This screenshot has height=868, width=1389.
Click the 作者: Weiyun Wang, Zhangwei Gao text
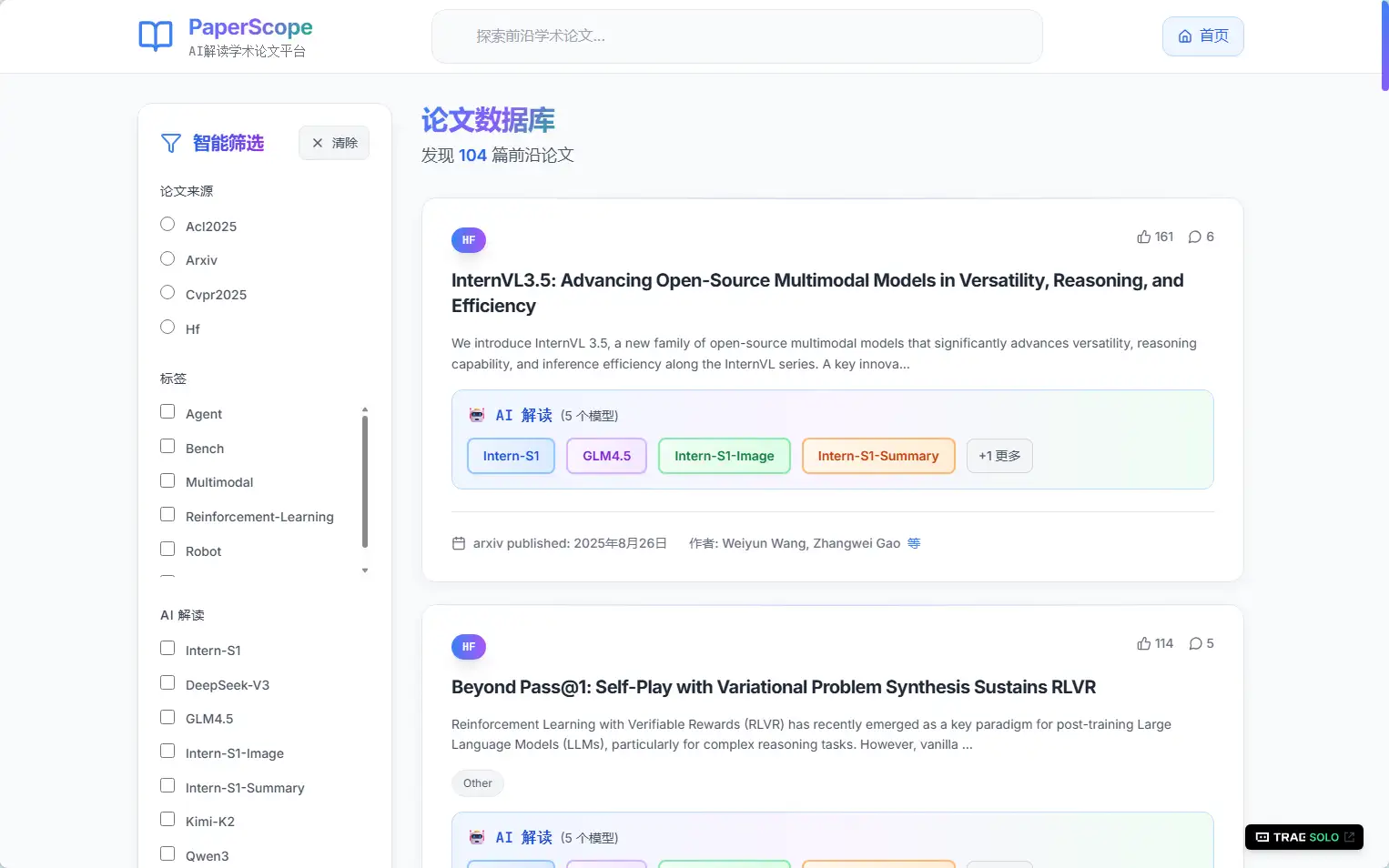point(795,543)
